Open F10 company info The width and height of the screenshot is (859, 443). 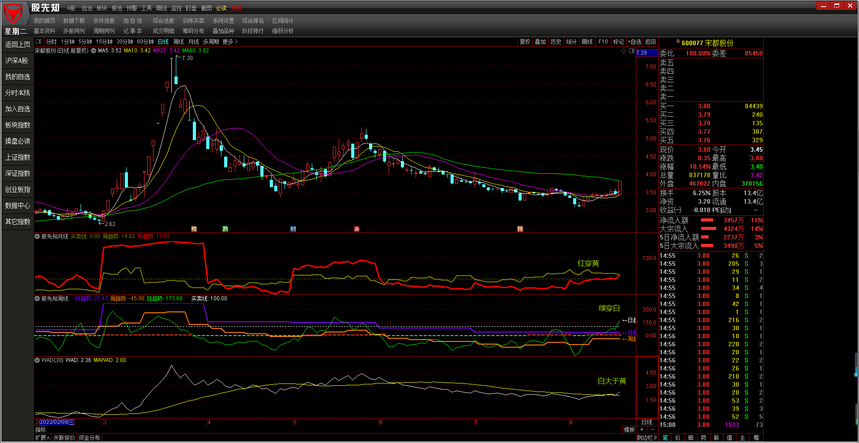(x=603, y=42)
